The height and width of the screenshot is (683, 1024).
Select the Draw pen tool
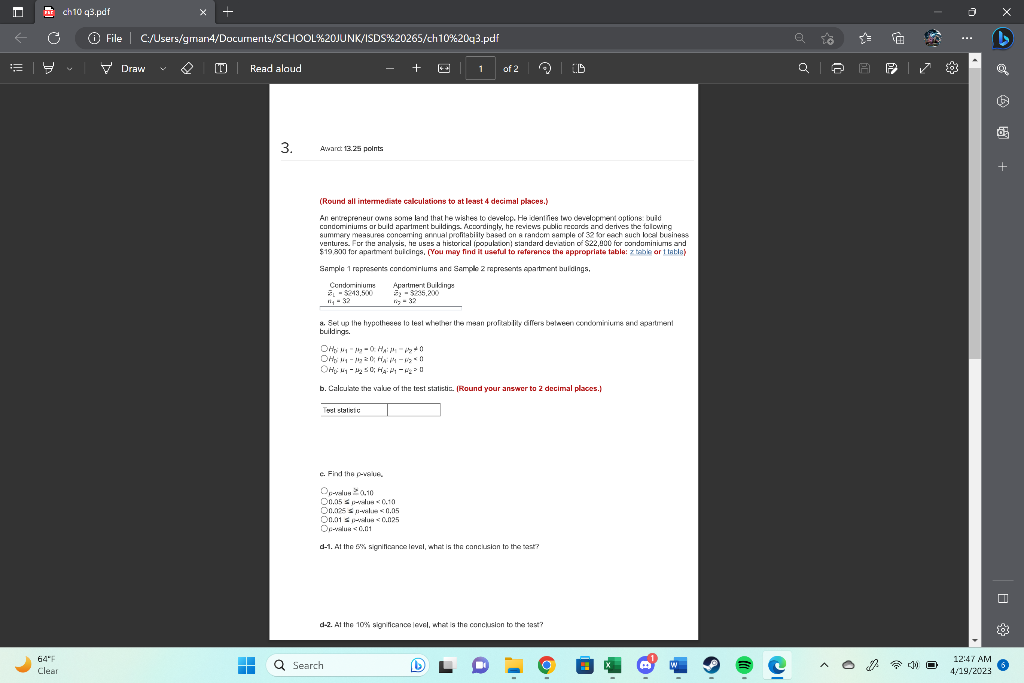pos(106,68)
